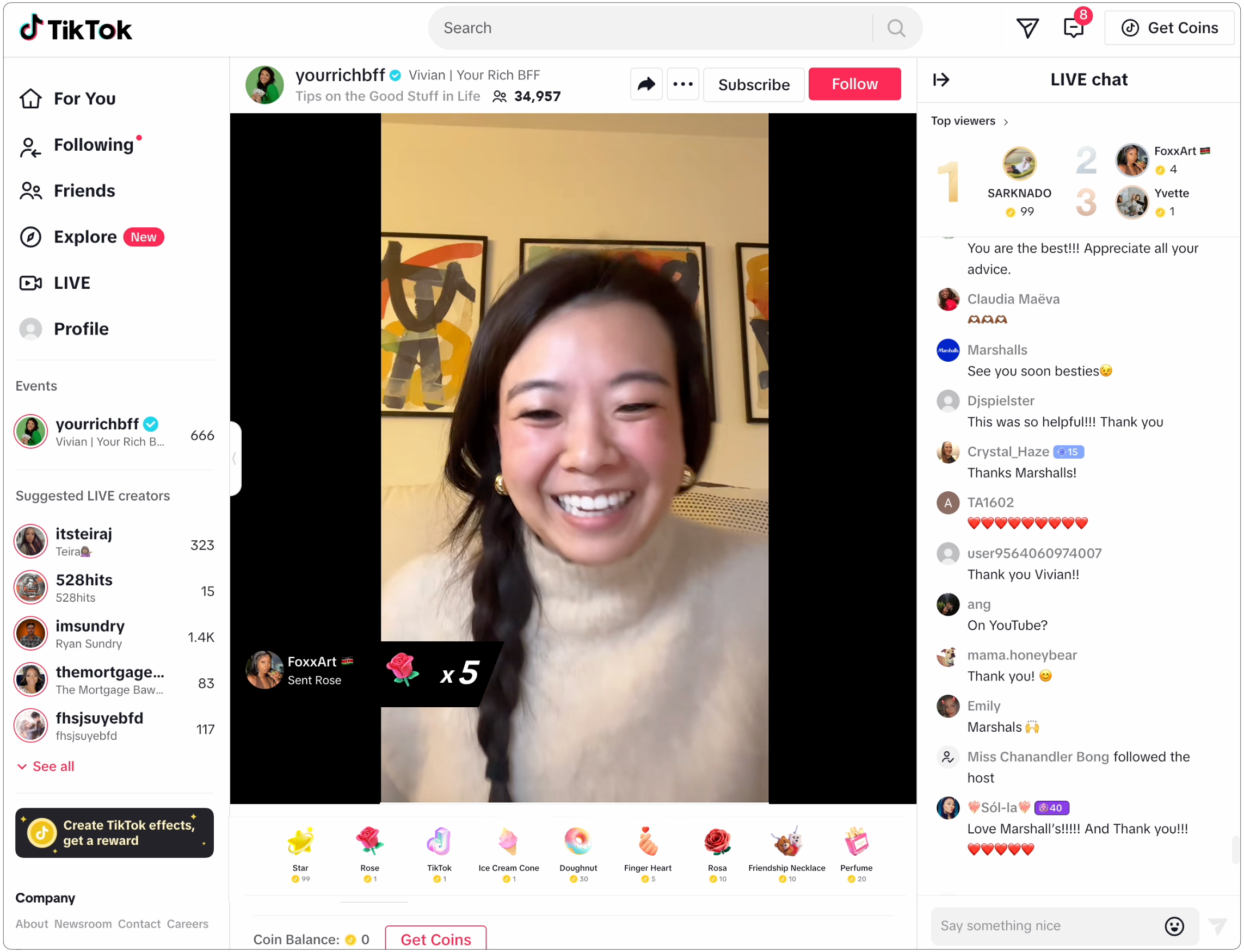Open the three-dots more options menu
Viewport: 1244px width, 952px height.
tap(682, 84)
